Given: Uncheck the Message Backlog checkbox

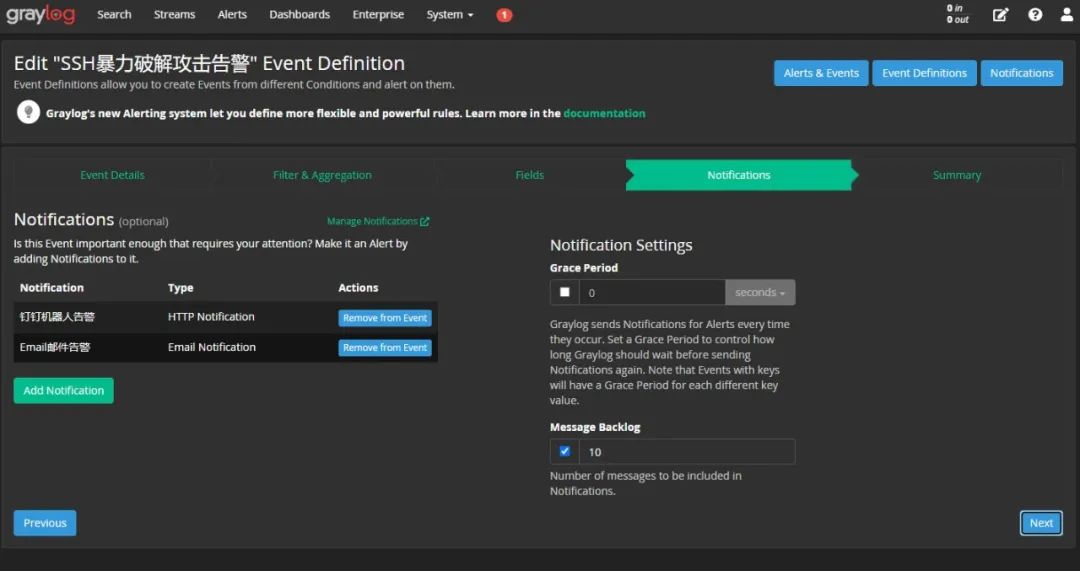Looking at the screenshot, I should pyautogui.click(x=564, y=451).
